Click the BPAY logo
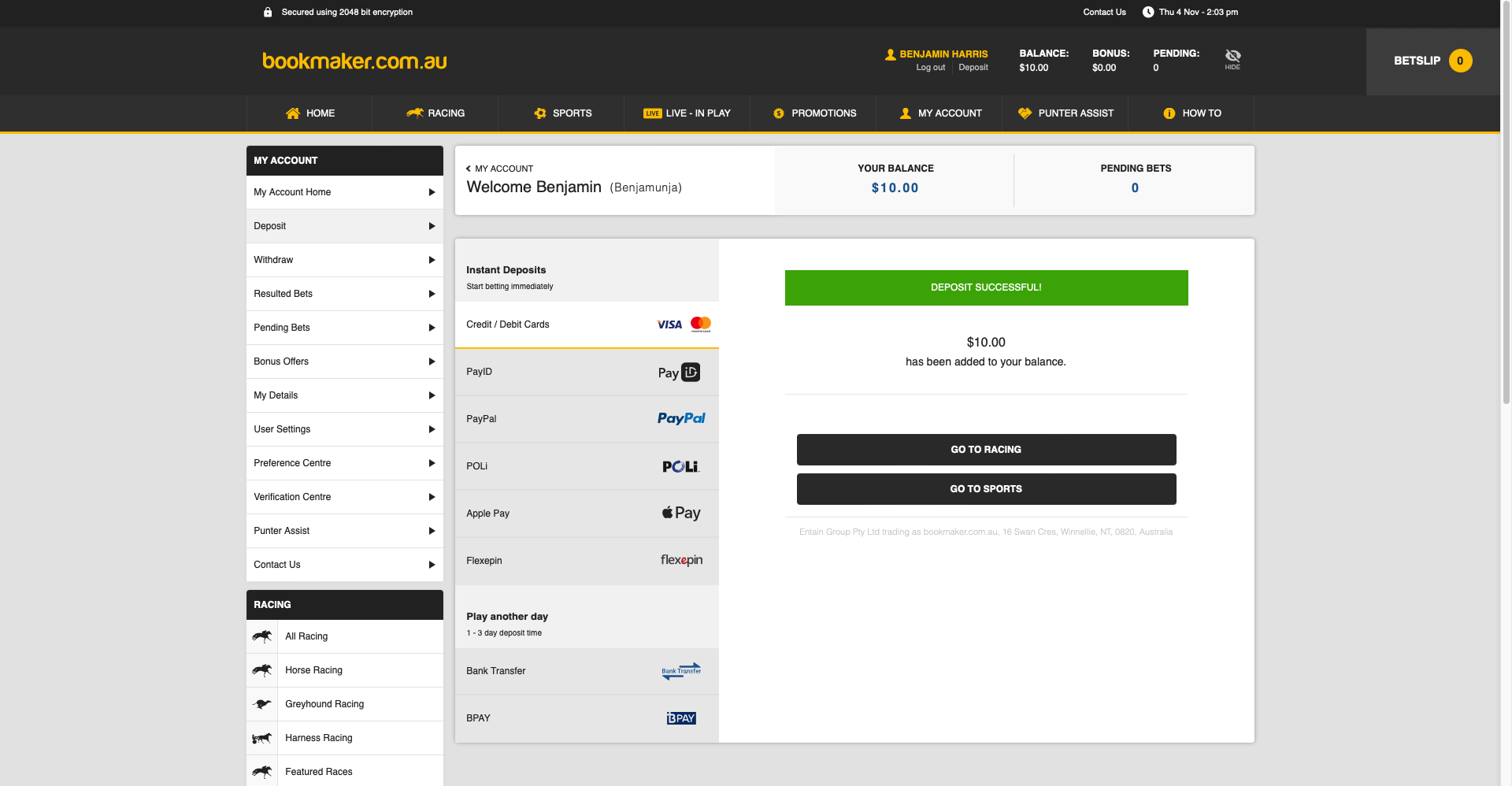 pyautogui.click(x=681, y=718)
